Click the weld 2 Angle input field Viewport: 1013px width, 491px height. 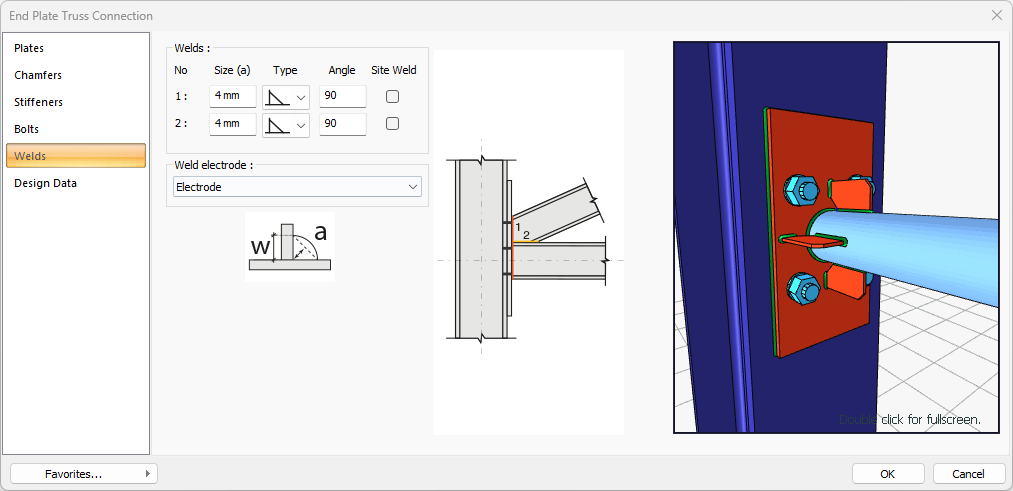pos(342,124)
